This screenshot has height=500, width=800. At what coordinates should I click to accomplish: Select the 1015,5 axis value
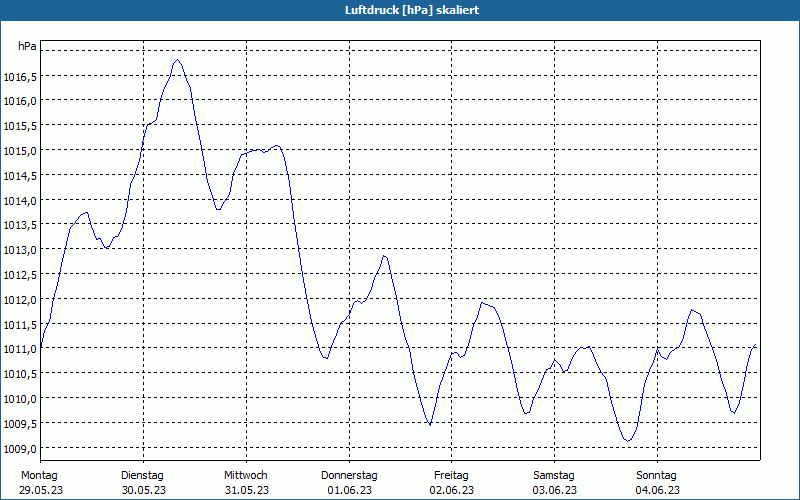(x=20, y=126)
